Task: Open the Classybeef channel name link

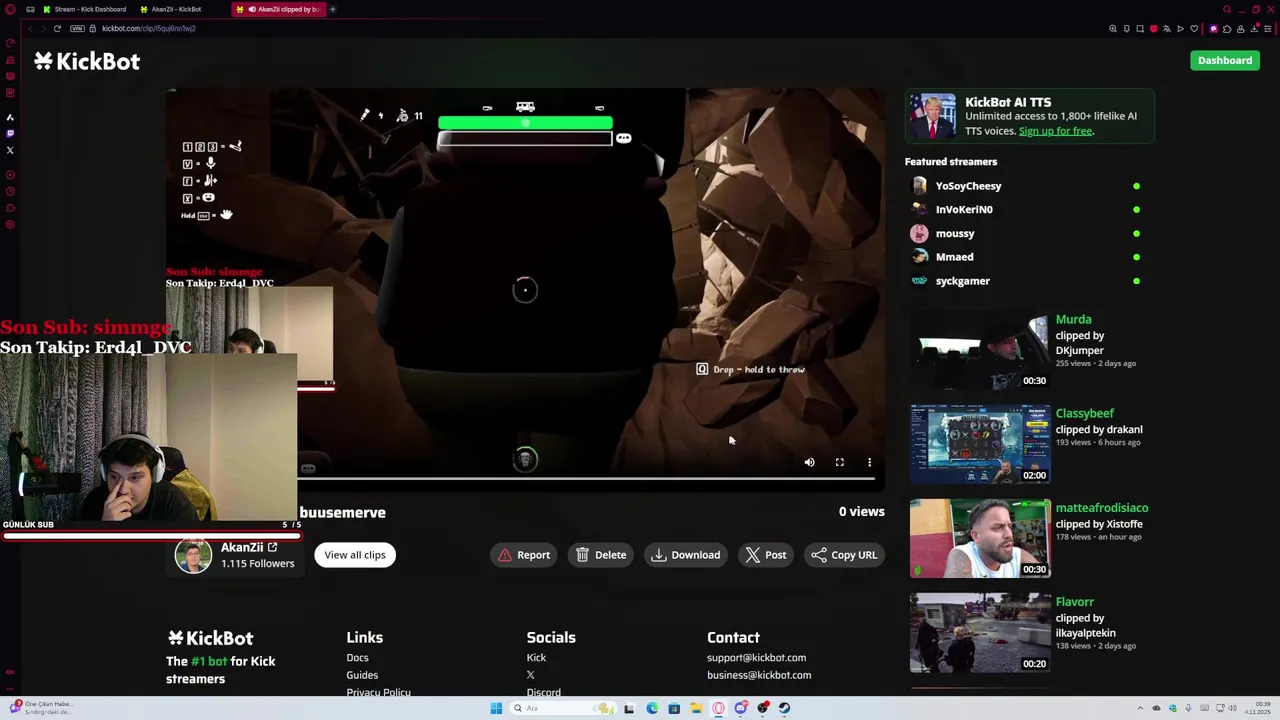Action: [1085, 413]
